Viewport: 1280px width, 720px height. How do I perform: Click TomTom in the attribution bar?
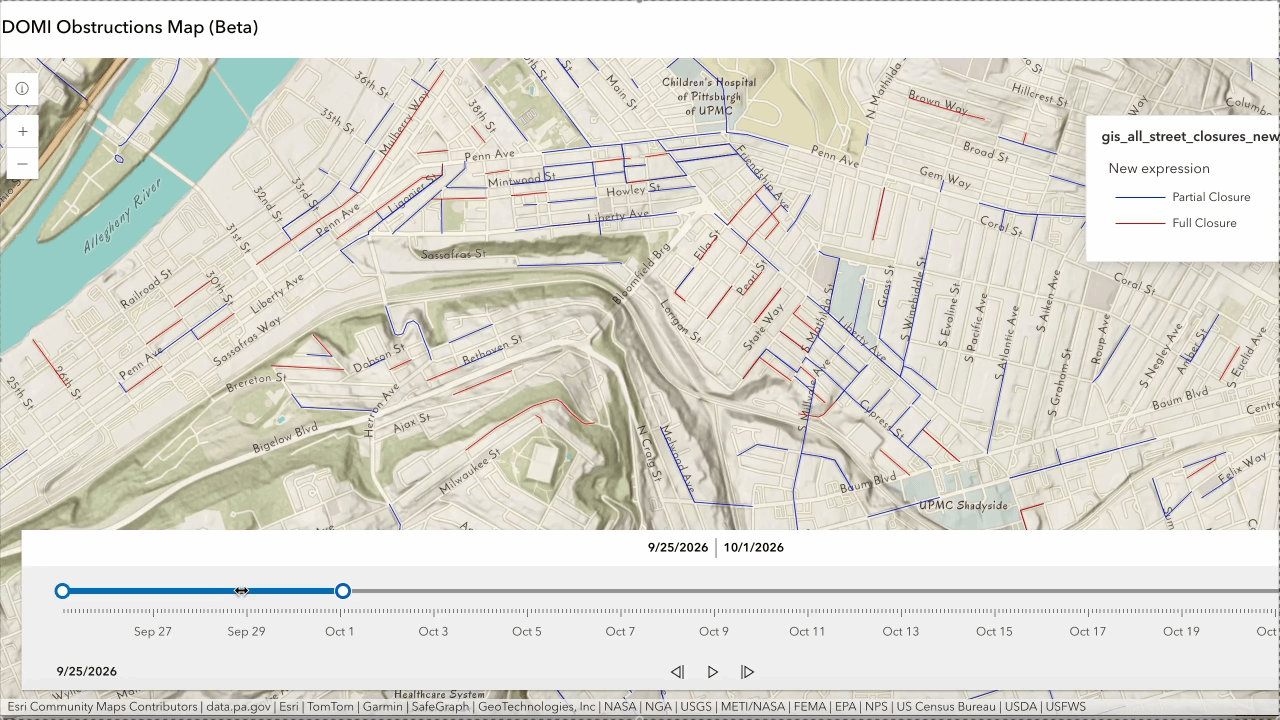click(x=331, y=707)
